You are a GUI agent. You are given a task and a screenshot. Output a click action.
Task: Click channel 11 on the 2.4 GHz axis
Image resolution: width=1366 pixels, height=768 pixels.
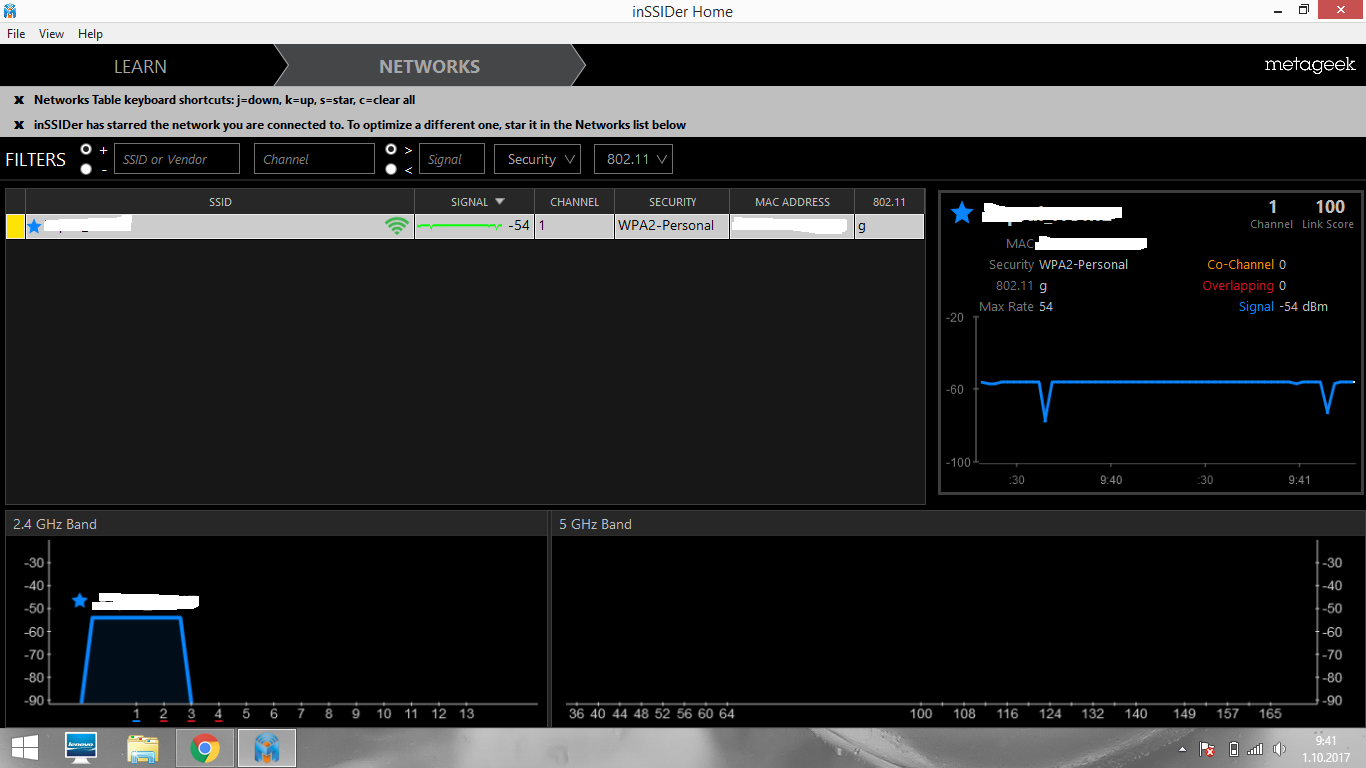tap(411, 714)
